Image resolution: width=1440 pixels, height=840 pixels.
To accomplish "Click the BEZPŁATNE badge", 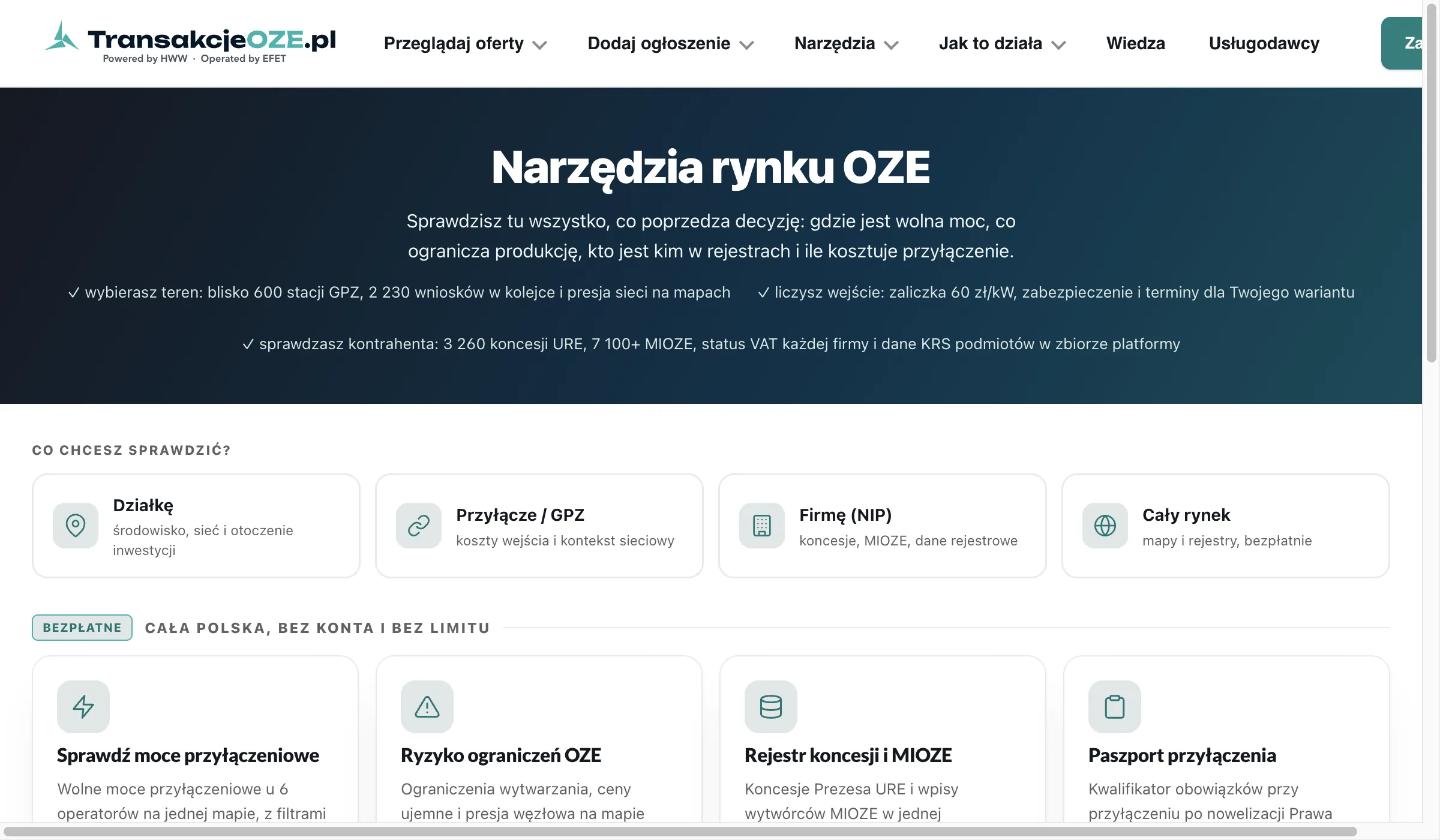I will [x=82, y=628].
